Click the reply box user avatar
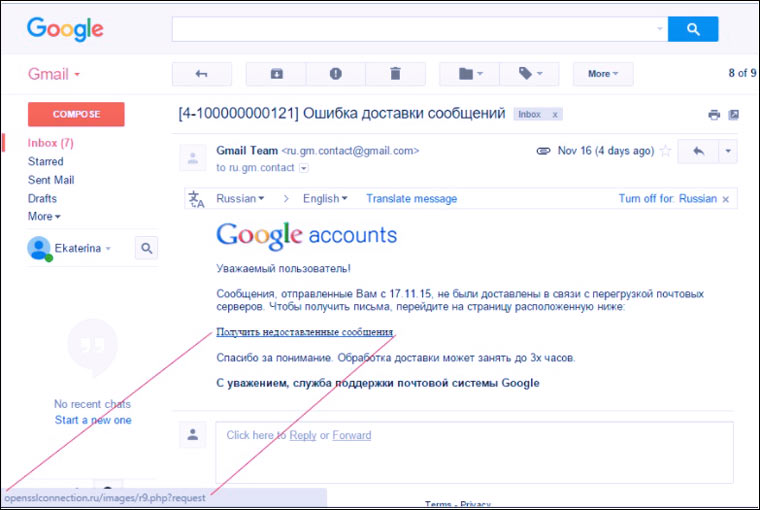Image resolution: width=760 pixels, height=510 pixels. pos(193,434)
